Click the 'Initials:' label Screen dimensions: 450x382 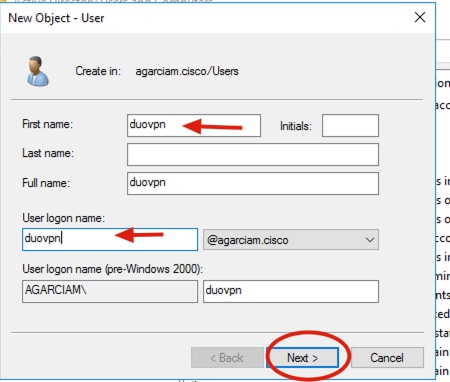click(x=296, y=126)
